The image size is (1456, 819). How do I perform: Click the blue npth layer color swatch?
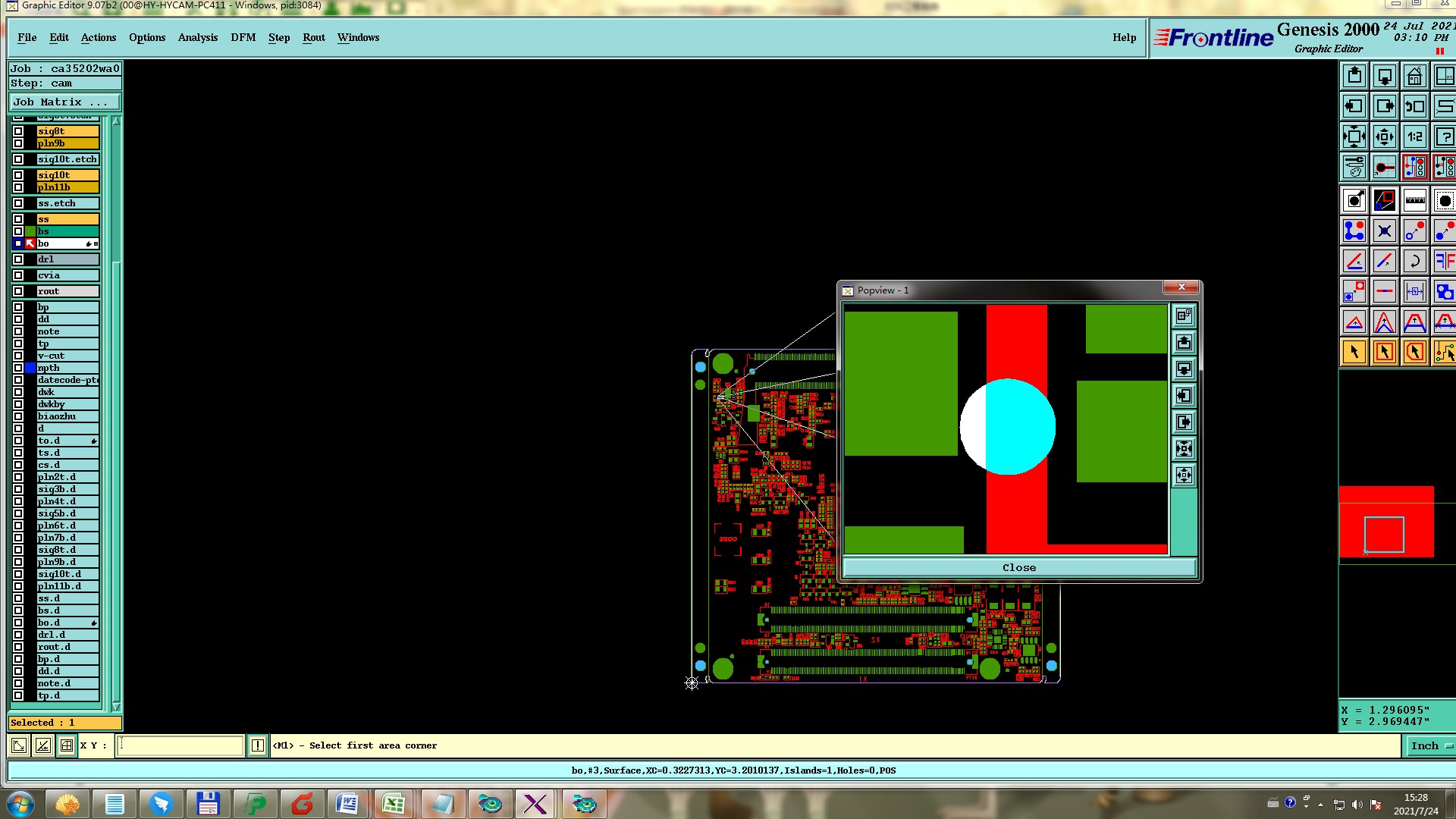click(30, 368)
